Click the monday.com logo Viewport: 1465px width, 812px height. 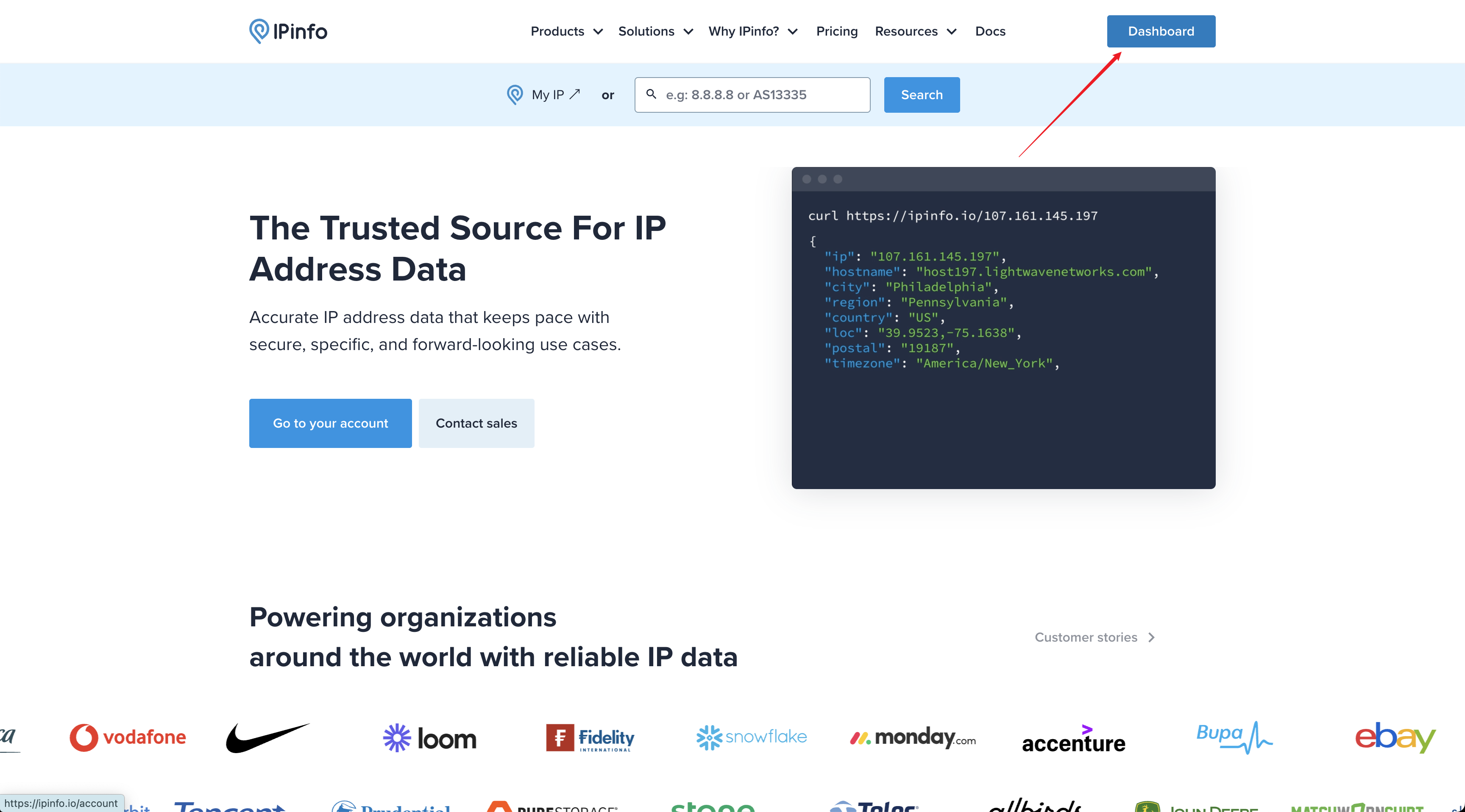click(x=913, y=737)
